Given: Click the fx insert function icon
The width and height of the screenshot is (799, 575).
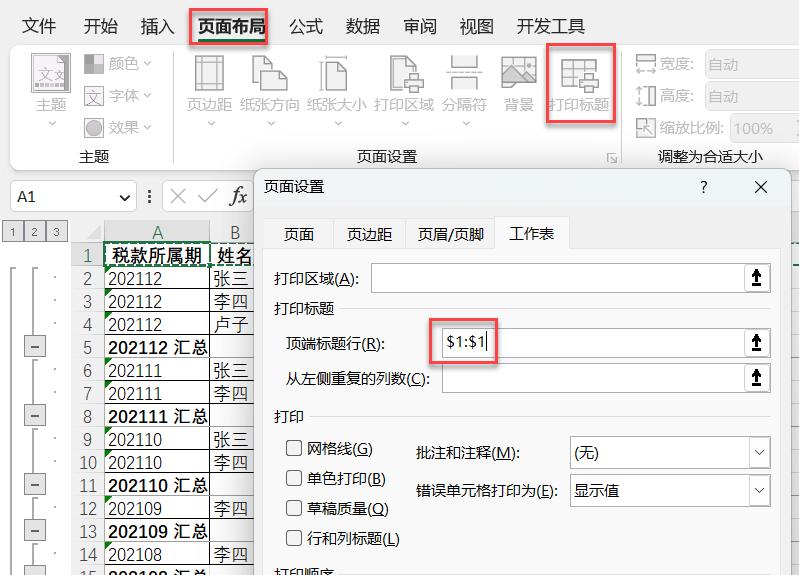Looking at the screenshot, I should 238,196.
